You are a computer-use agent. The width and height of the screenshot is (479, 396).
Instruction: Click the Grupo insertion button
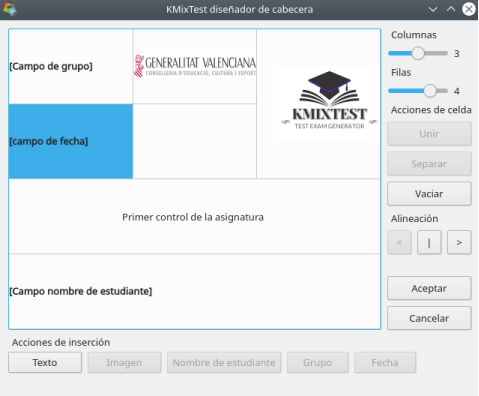(x=318, y=362)
